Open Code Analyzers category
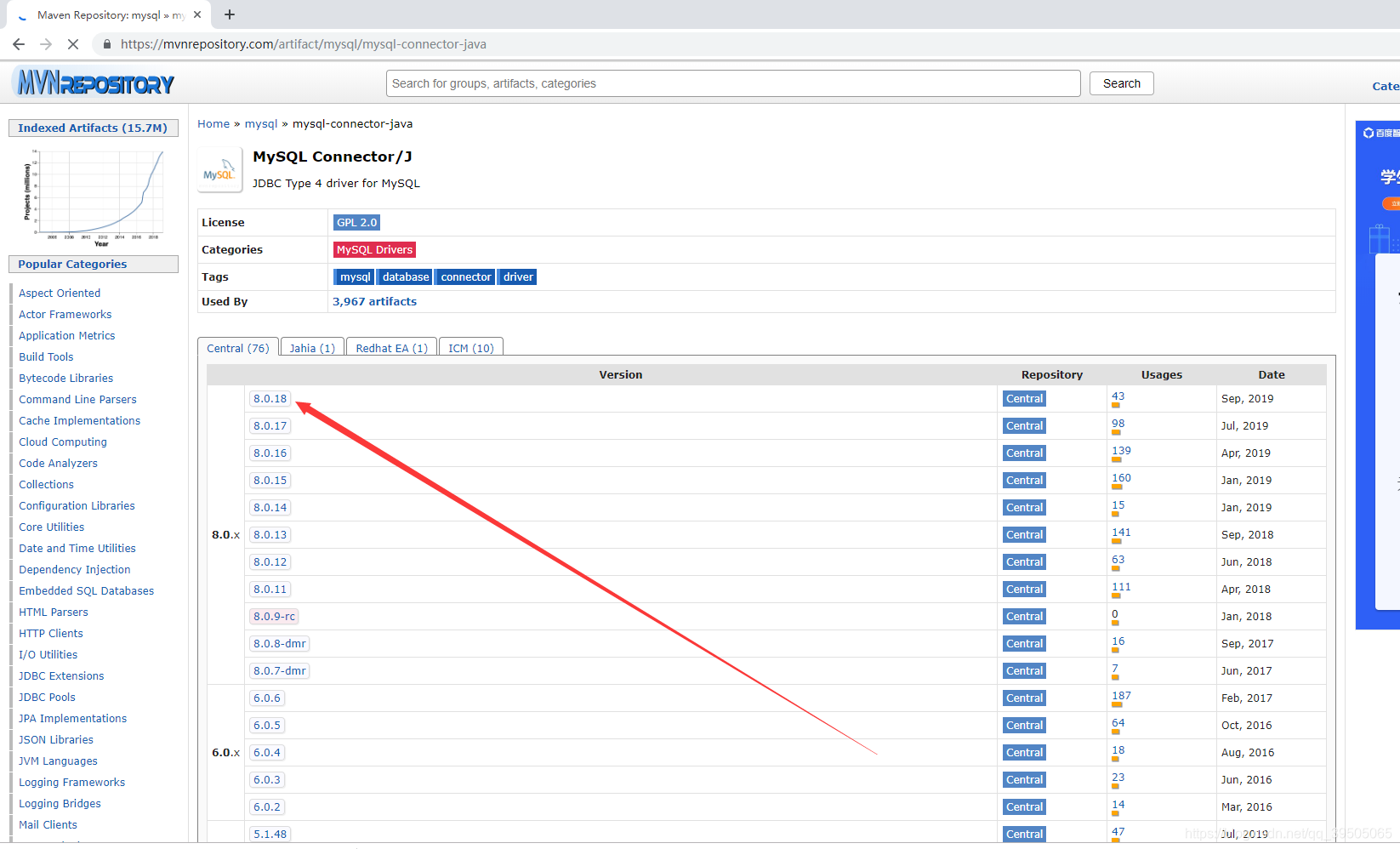The image size is (1400, 849). [x=58, y=463]
